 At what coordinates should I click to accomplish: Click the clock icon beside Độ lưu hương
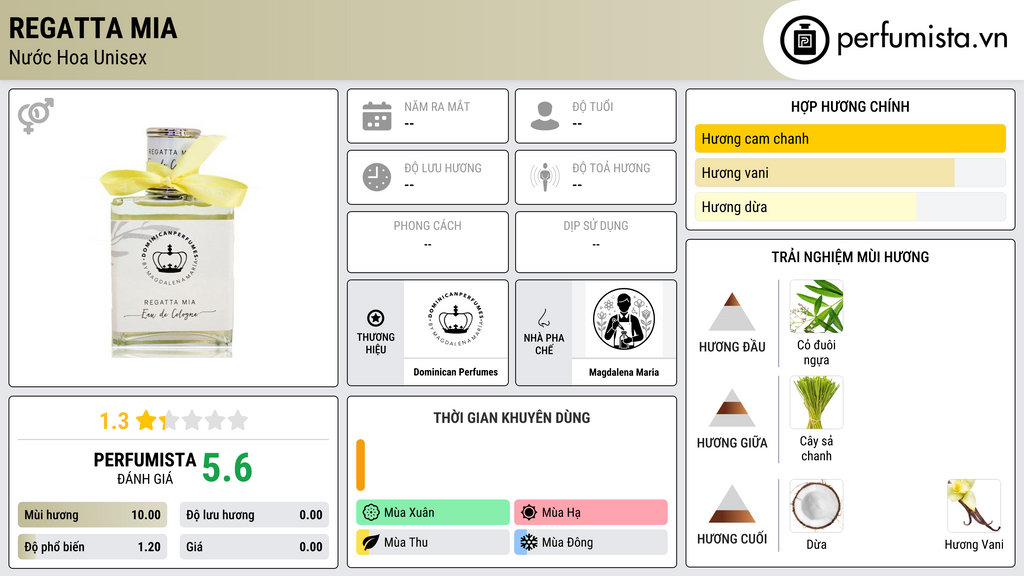click(377, 177)
